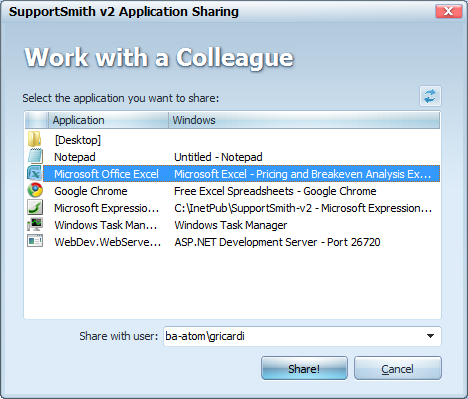Select the [Desktop] entry
468x399 pixels.
coord(77,140)
